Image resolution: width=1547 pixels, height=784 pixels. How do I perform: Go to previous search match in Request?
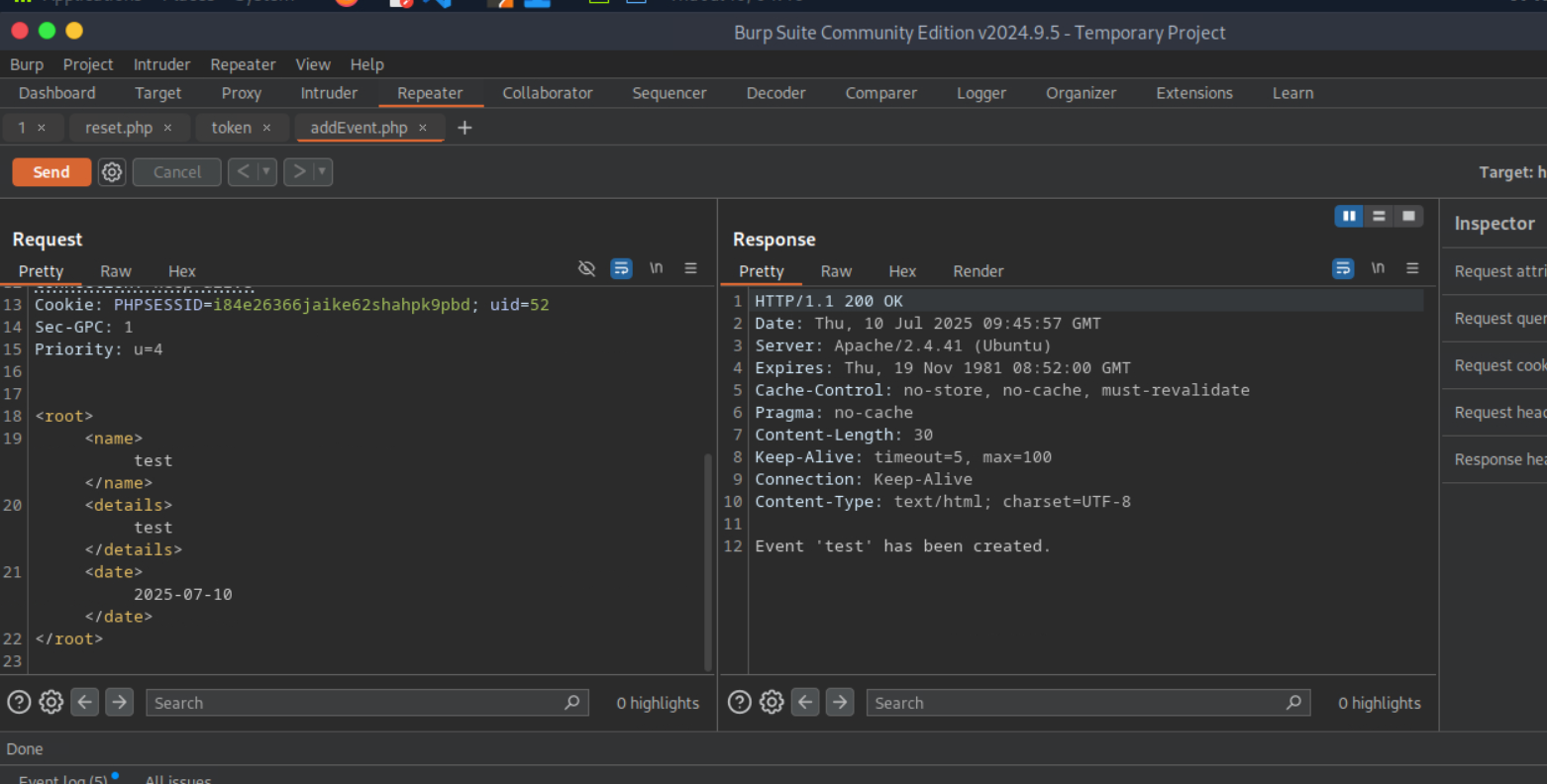point(85,703)
